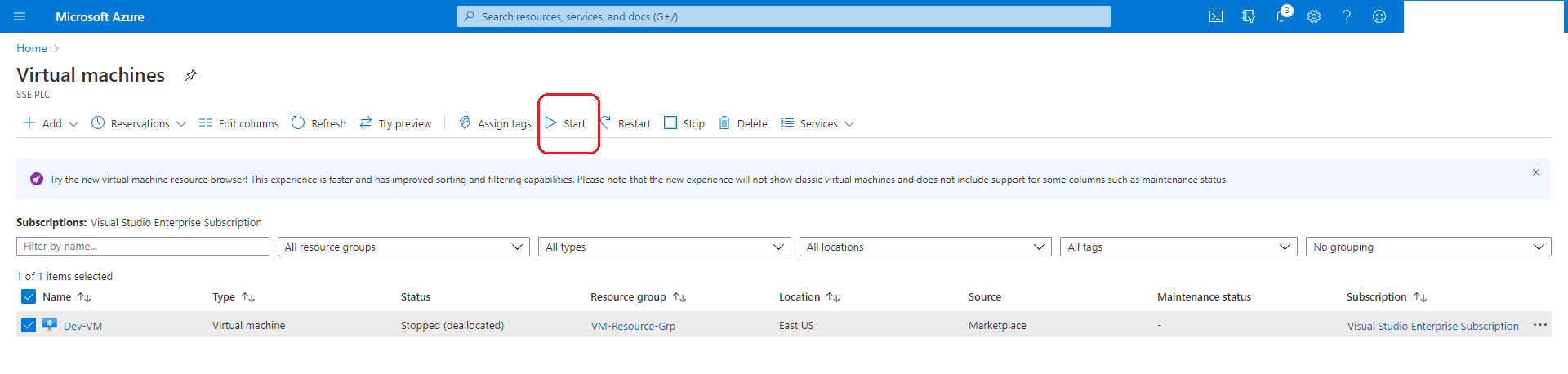Sort by the Resource group column

[639, 297]
